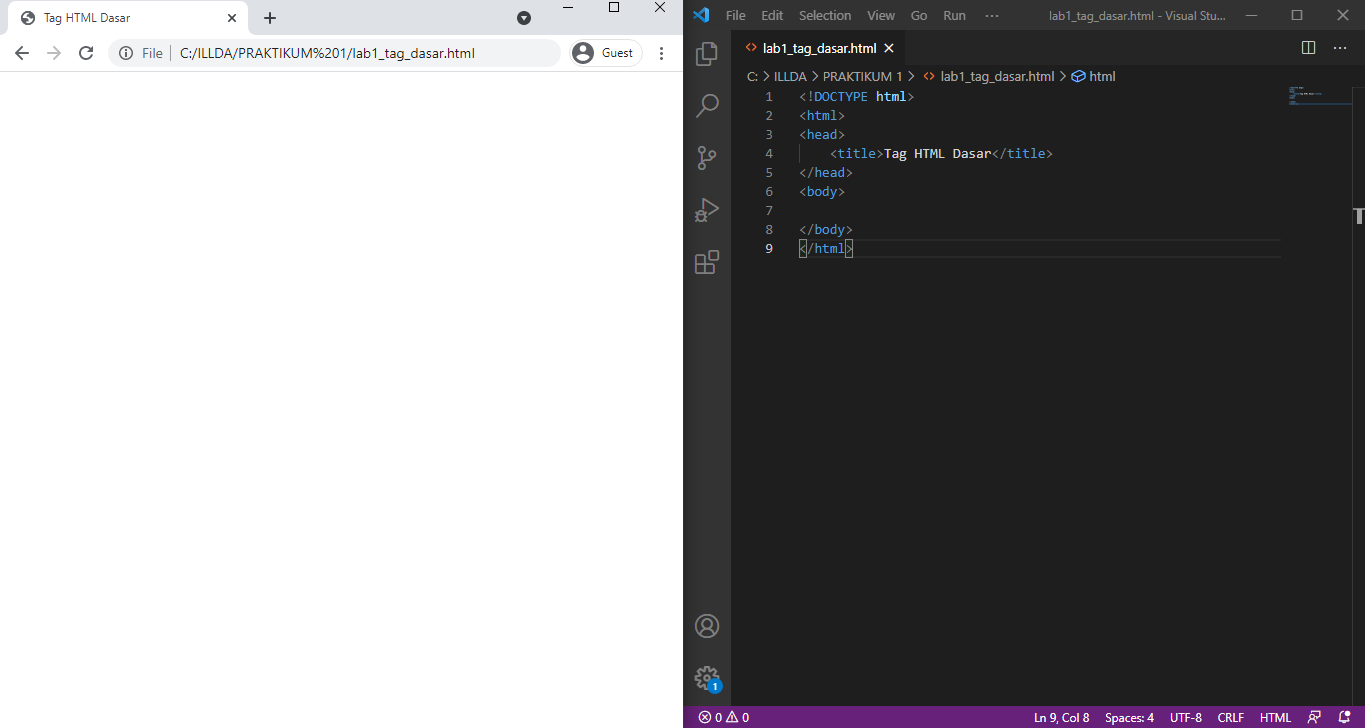Open the notifications bell in the status bar

[x=1345, y=717]
